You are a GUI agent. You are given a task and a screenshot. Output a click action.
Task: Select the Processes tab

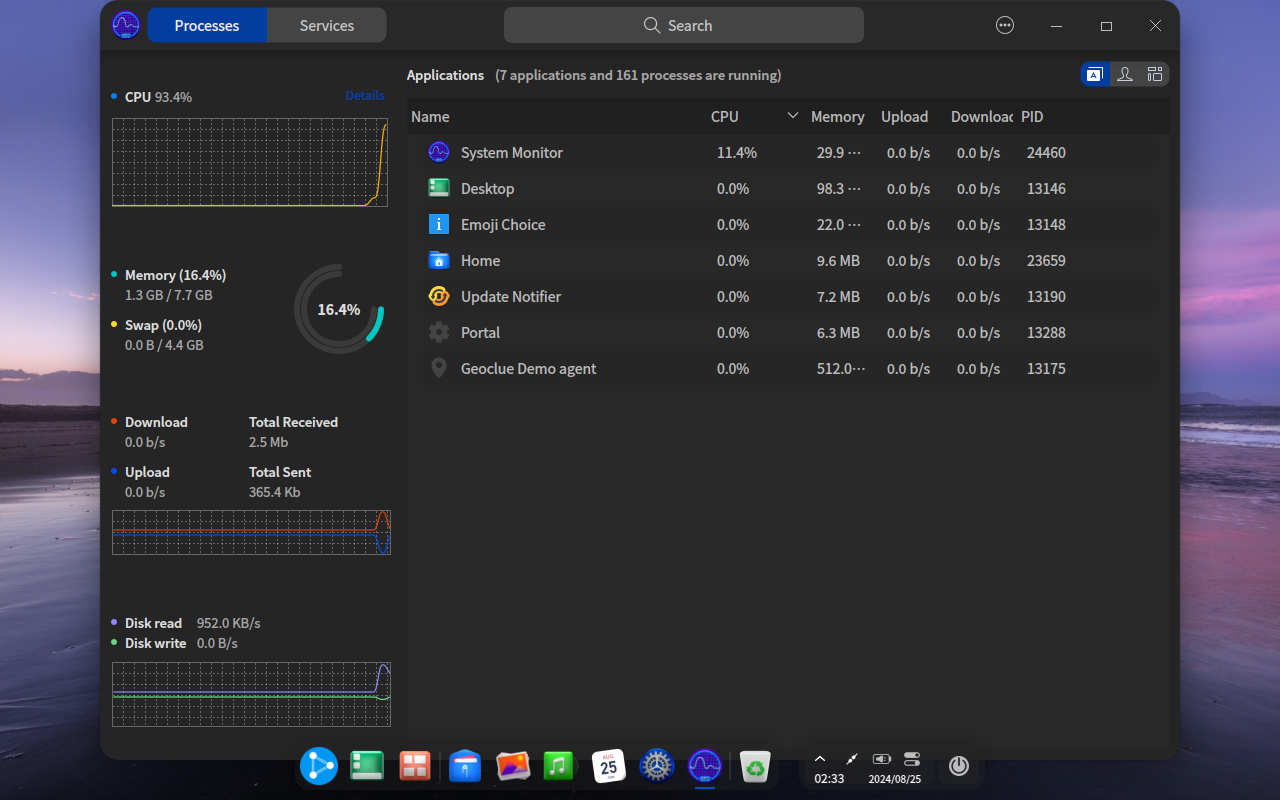(207, 25)
